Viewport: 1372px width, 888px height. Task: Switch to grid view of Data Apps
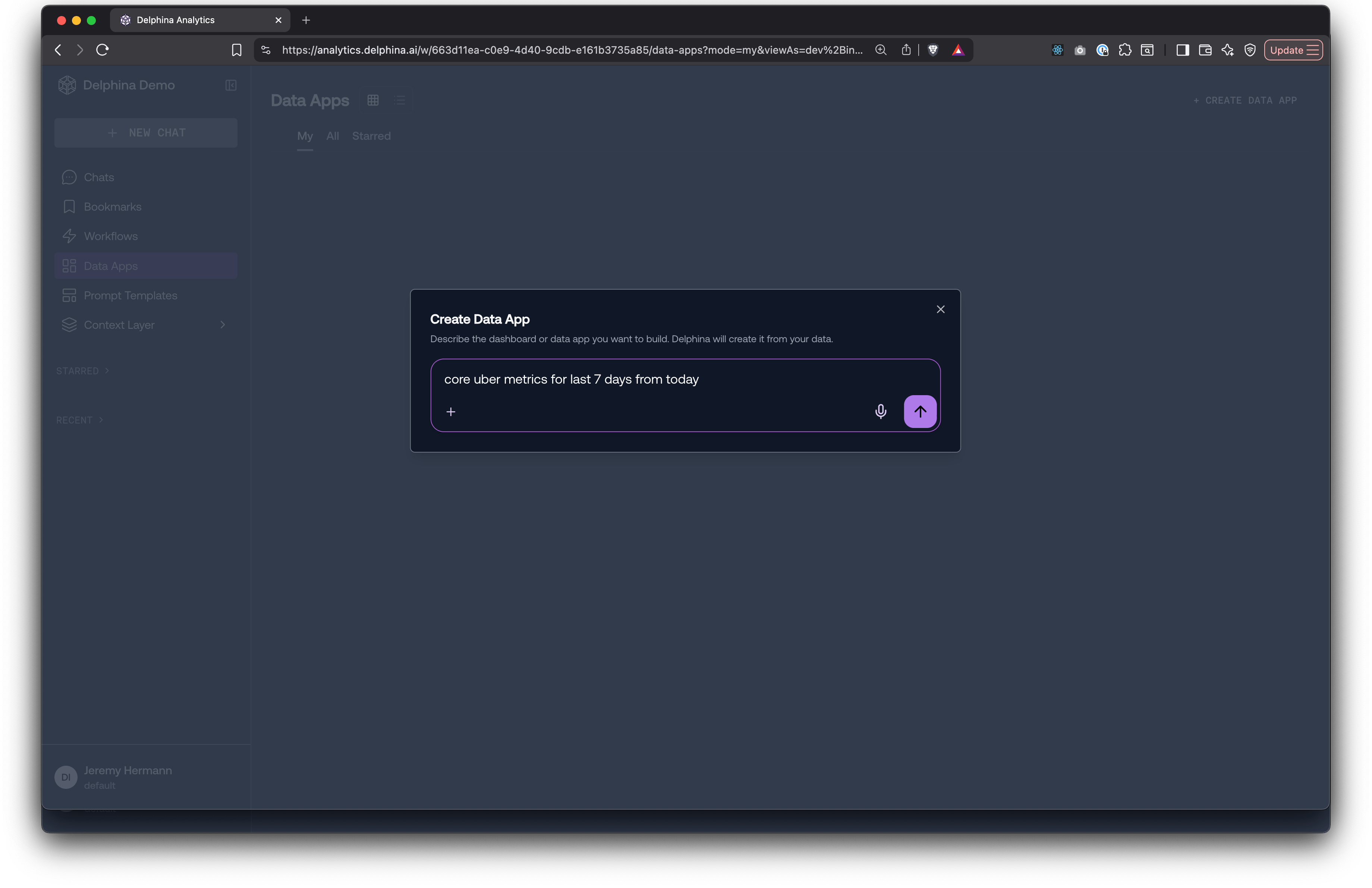[x=373, y=100]
